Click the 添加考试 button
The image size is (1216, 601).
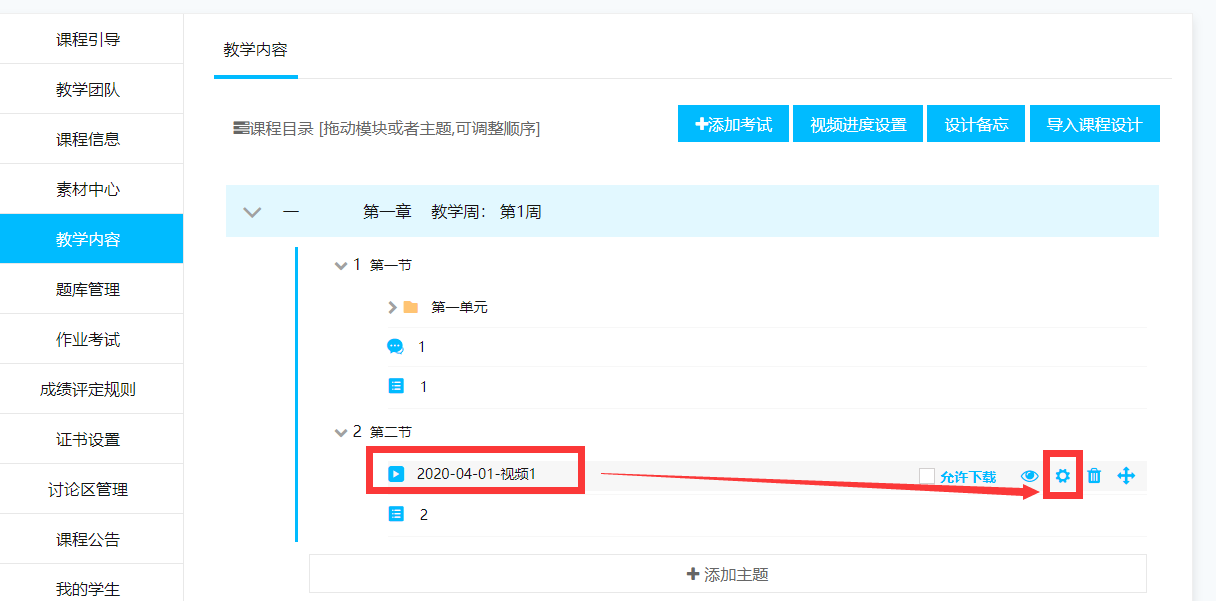[733, 125]
